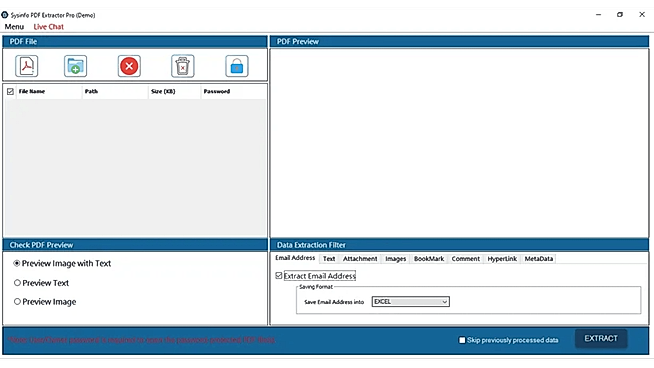Close the PDF Extractor window

tap(642, 15)
